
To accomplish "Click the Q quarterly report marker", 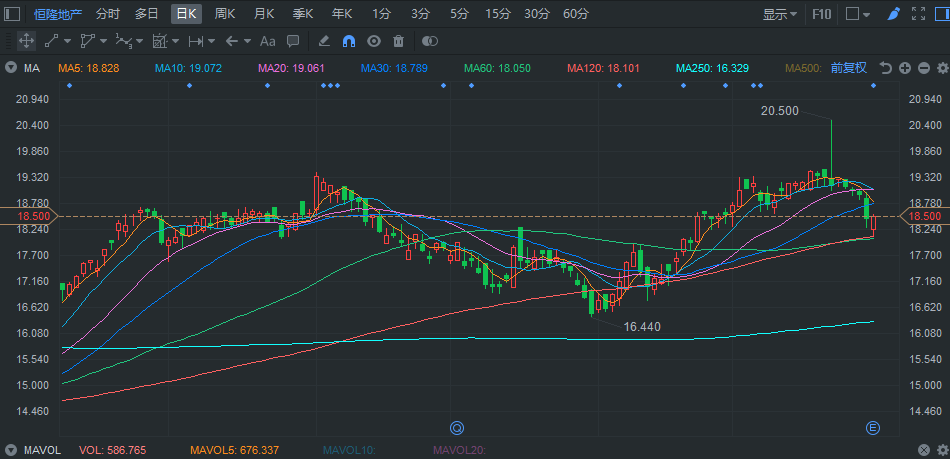I will [x=456, y=428].
